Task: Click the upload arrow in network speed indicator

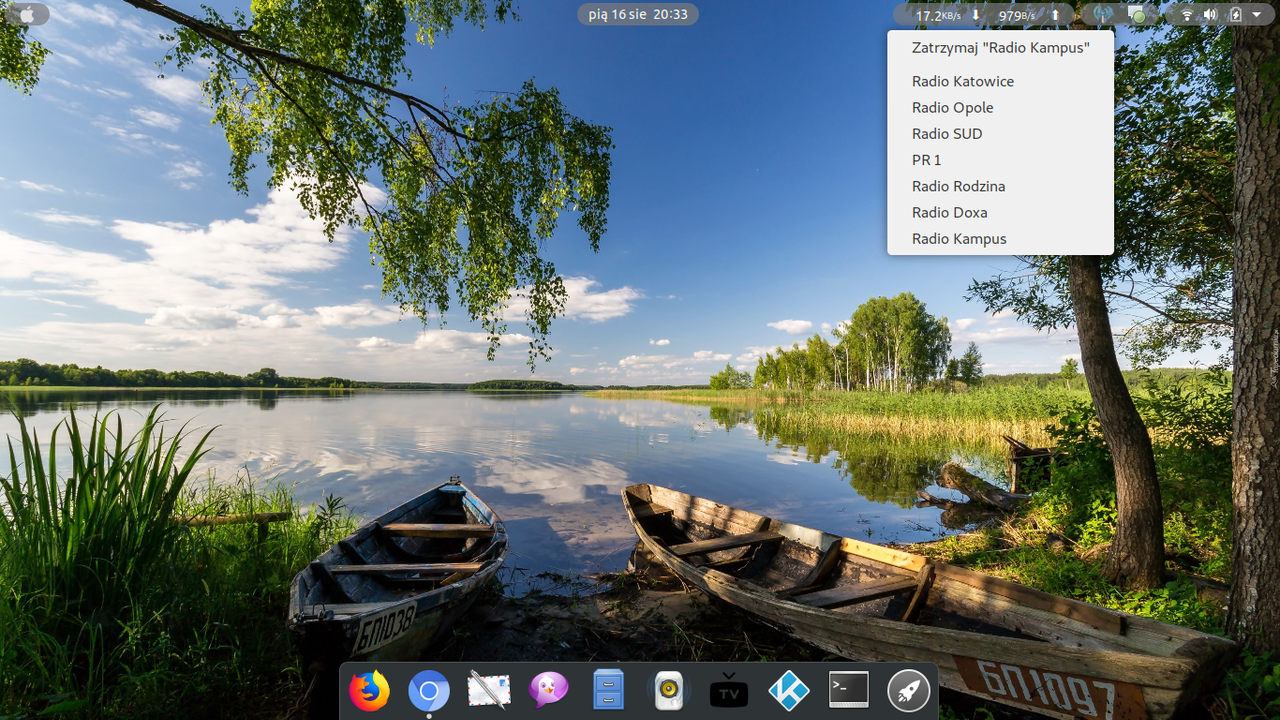Action: pyautogui.click(x=1054, y=15)
